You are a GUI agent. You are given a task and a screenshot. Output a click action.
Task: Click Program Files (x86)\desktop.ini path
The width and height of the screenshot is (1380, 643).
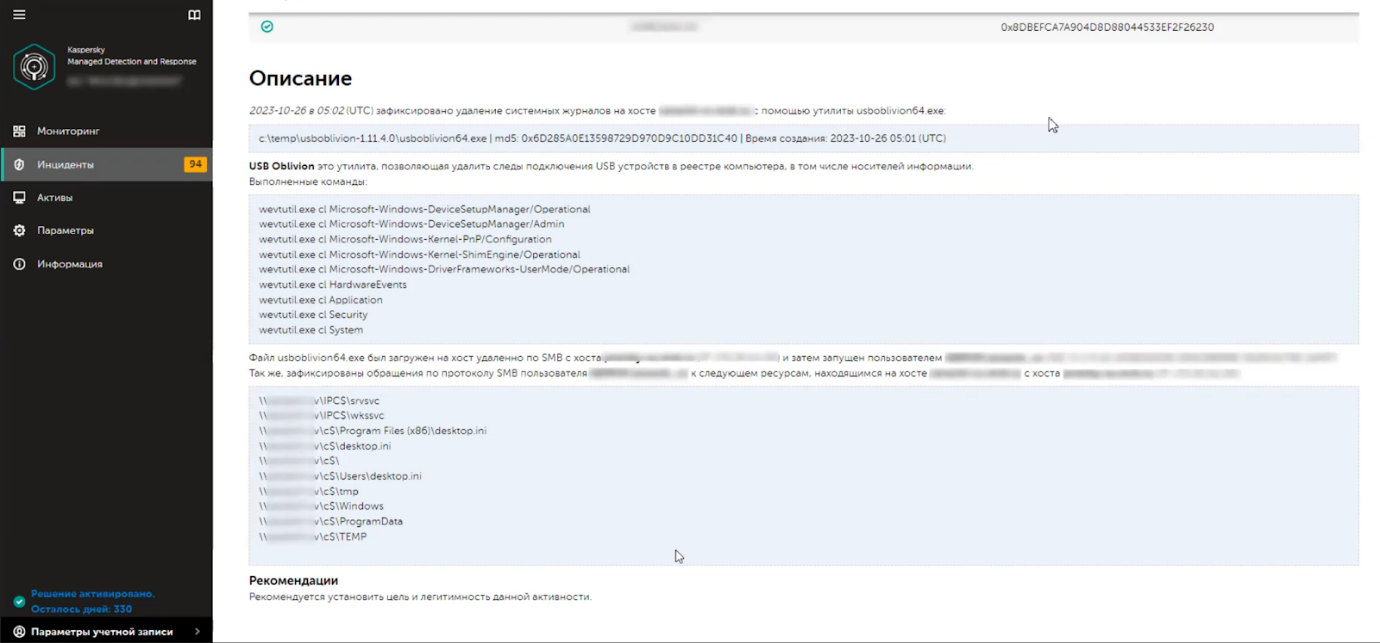[372, 431]
